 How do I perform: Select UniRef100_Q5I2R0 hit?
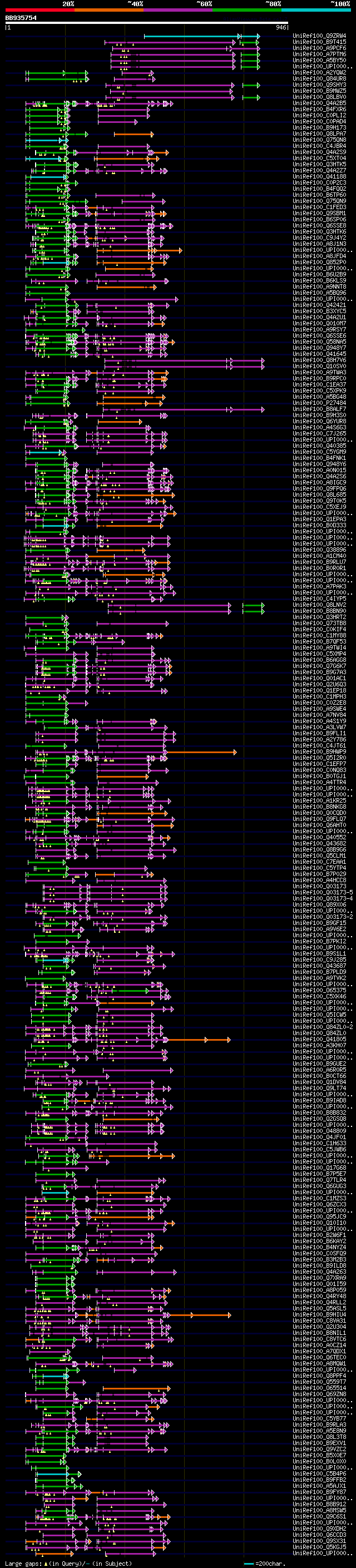(319, 758)
